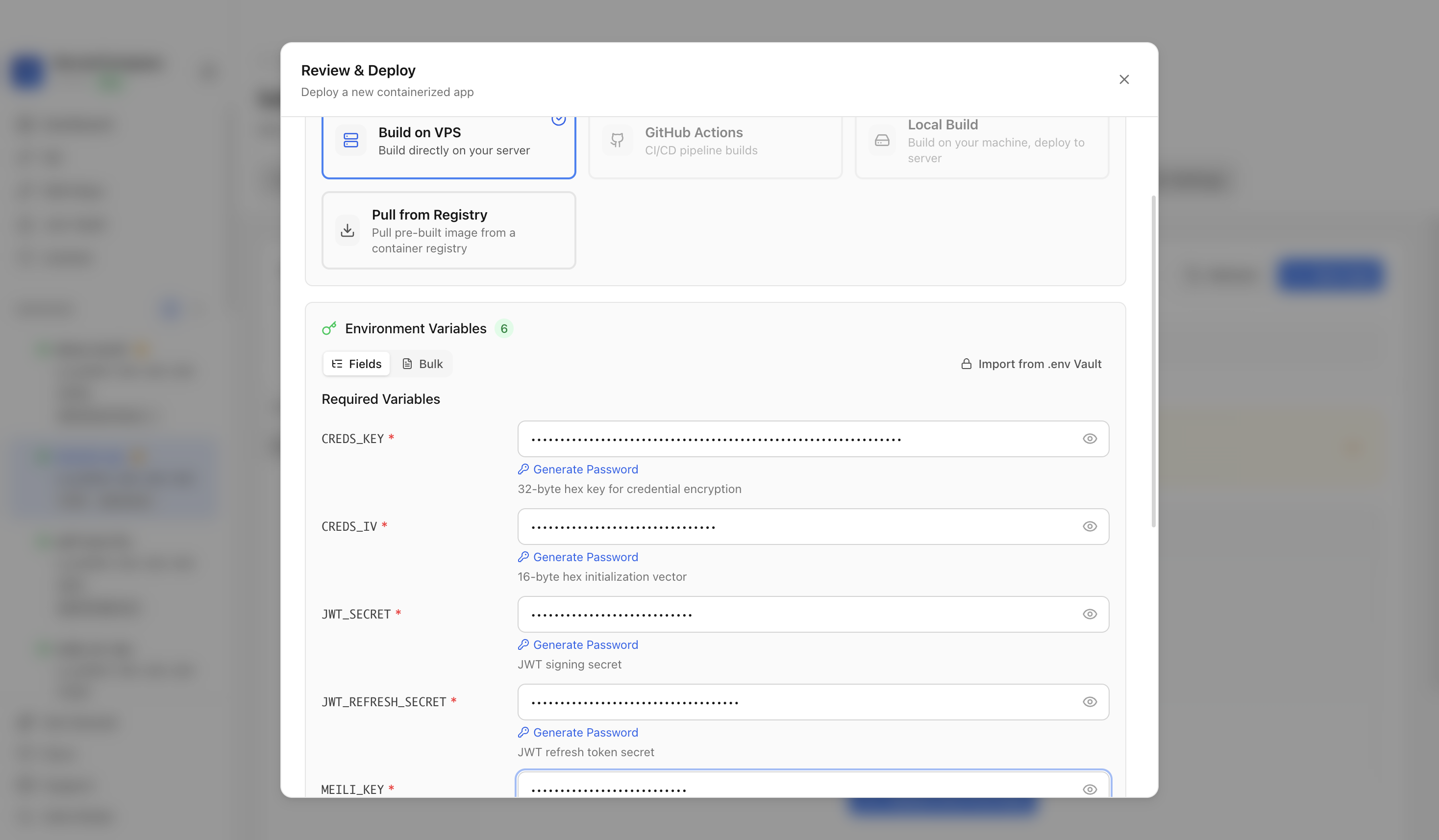Image resolution: width=1439 pixels, height=840 pixels.
Task: Switch to the Bulk tab
Action: tap(422, 364)
